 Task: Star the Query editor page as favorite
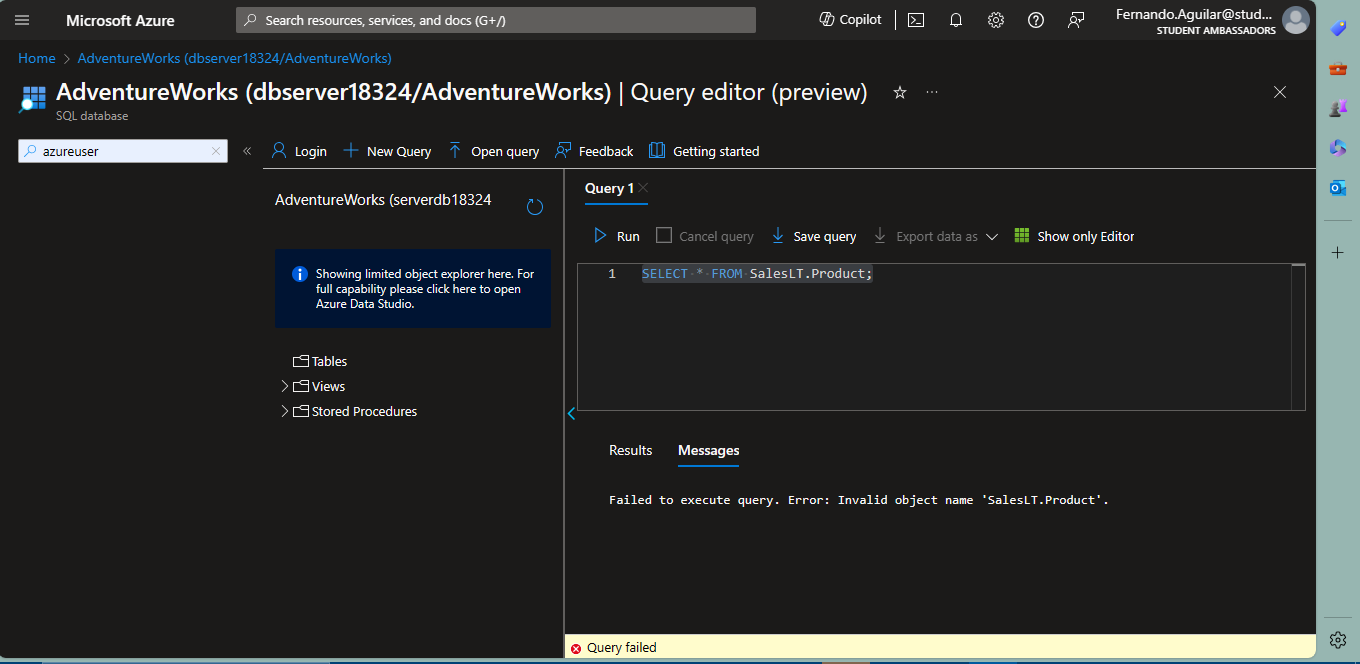(x=899, y=92)
